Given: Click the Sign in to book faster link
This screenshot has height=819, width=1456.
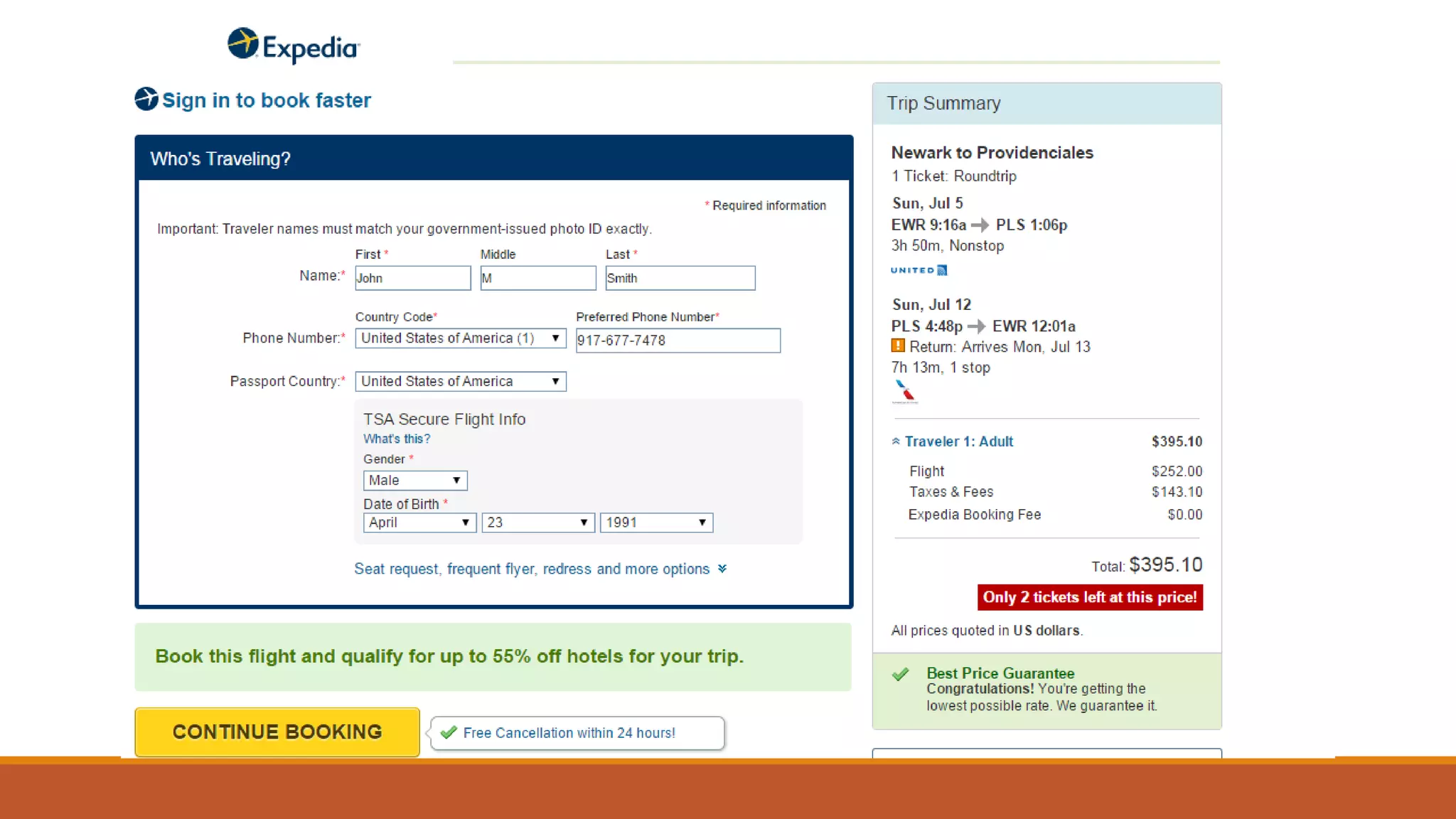Looking at the screenshot, I should click(x=266, y=100).
